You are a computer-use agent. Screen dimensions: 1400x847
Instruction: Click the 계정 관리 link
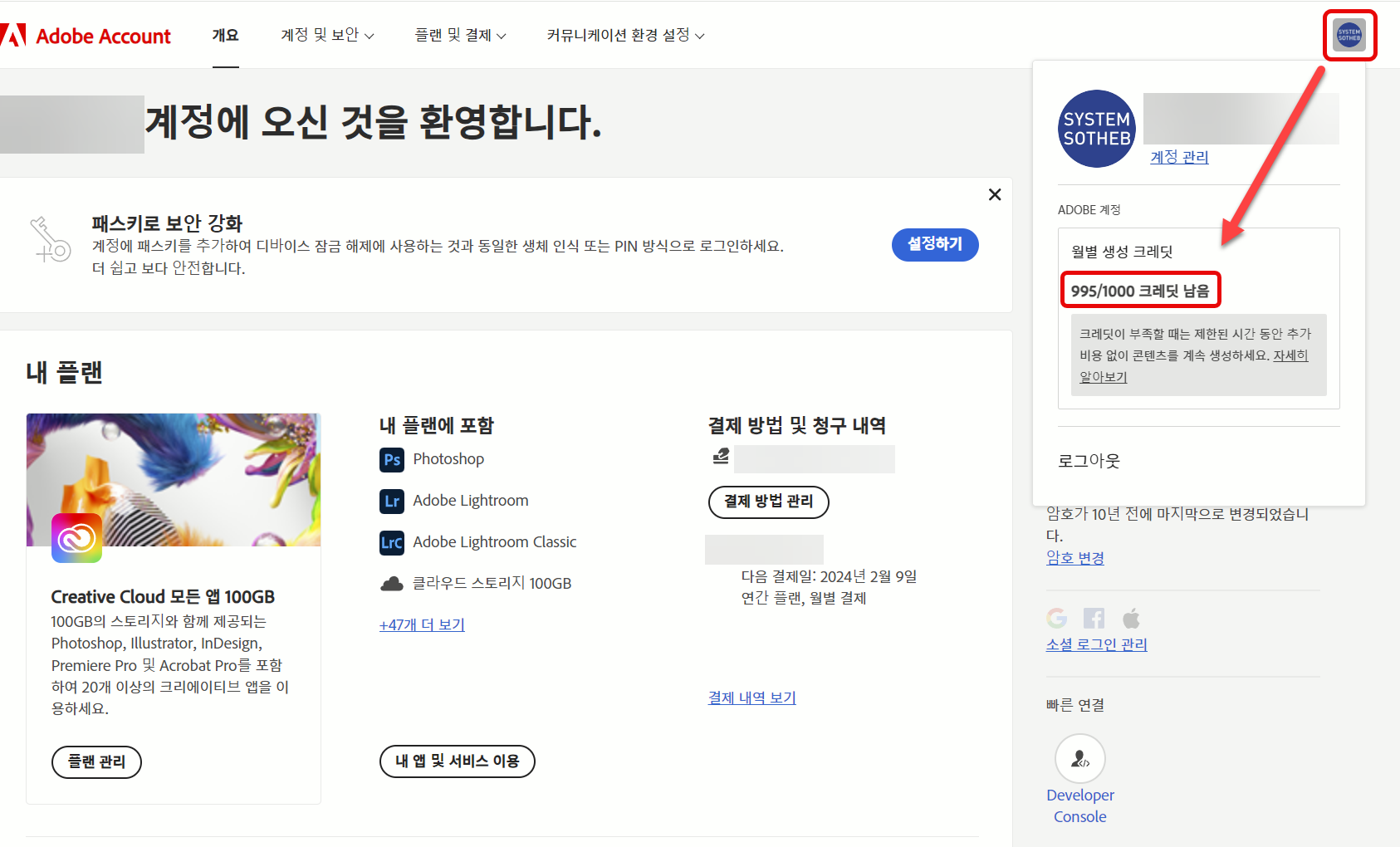click(x=1179, y=157)
